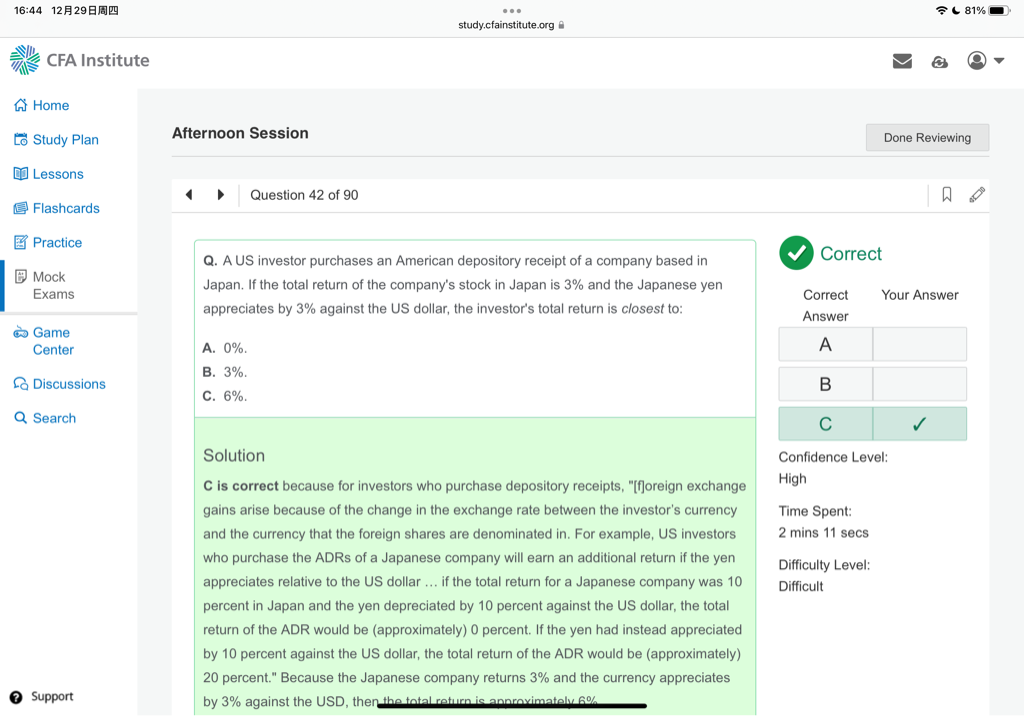Go to next question with the right arrow
The image size is (1024, 716).
[220, 195]
